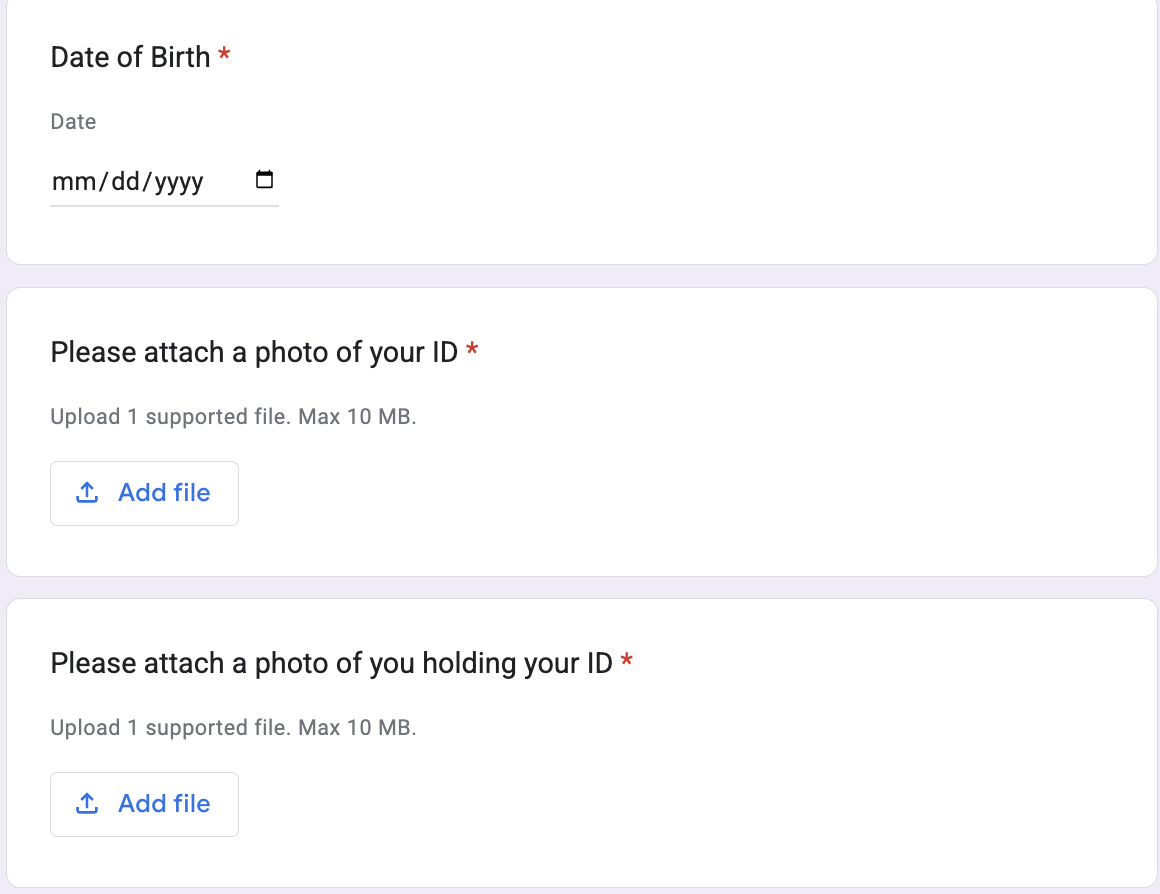The width and height of the screenshot is (1160, 894).
Task: Click the red asterisk after 'holding your ID'
Action: click(627, 659)
